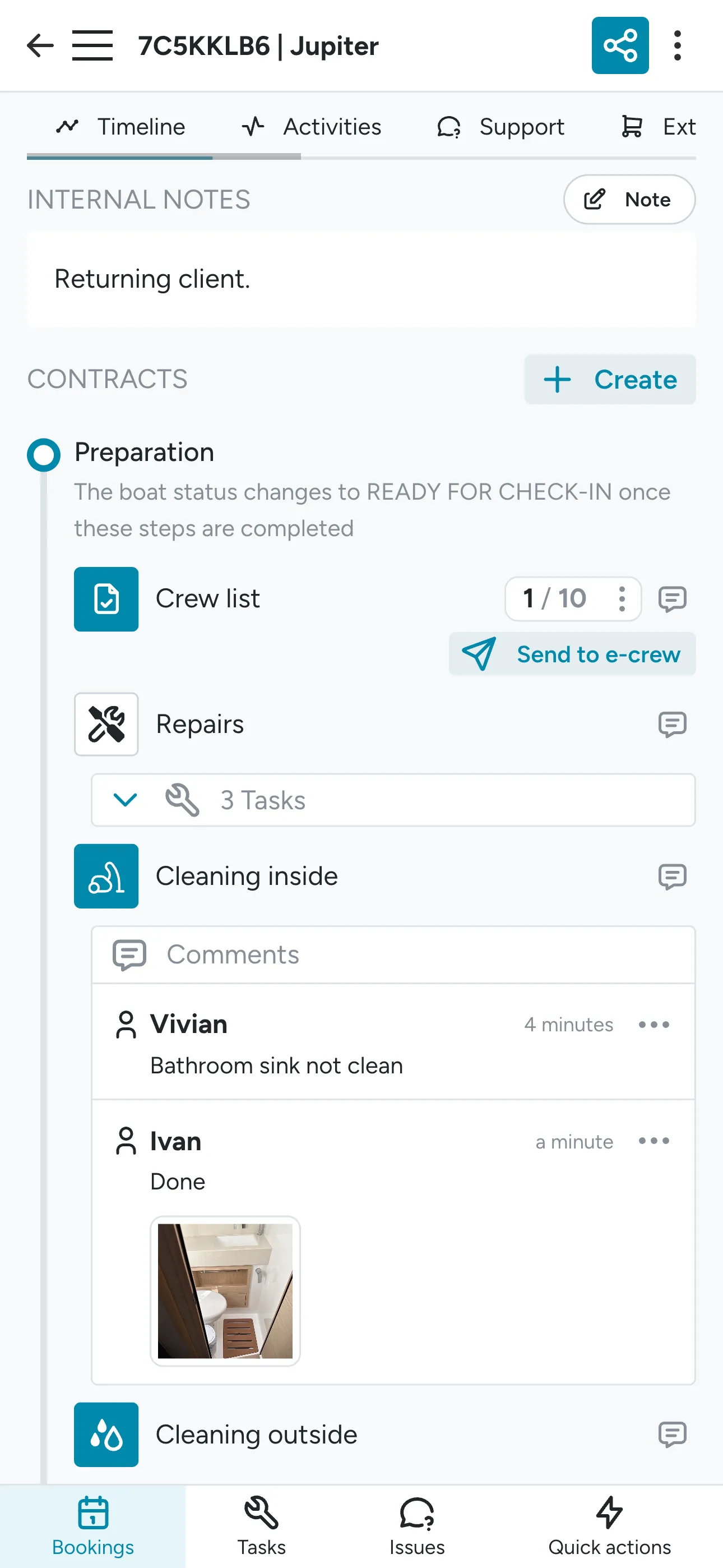This screenshot has width=723, height=1568.
Task: Click the Repairs tools icon
Action: pos(106,725)
